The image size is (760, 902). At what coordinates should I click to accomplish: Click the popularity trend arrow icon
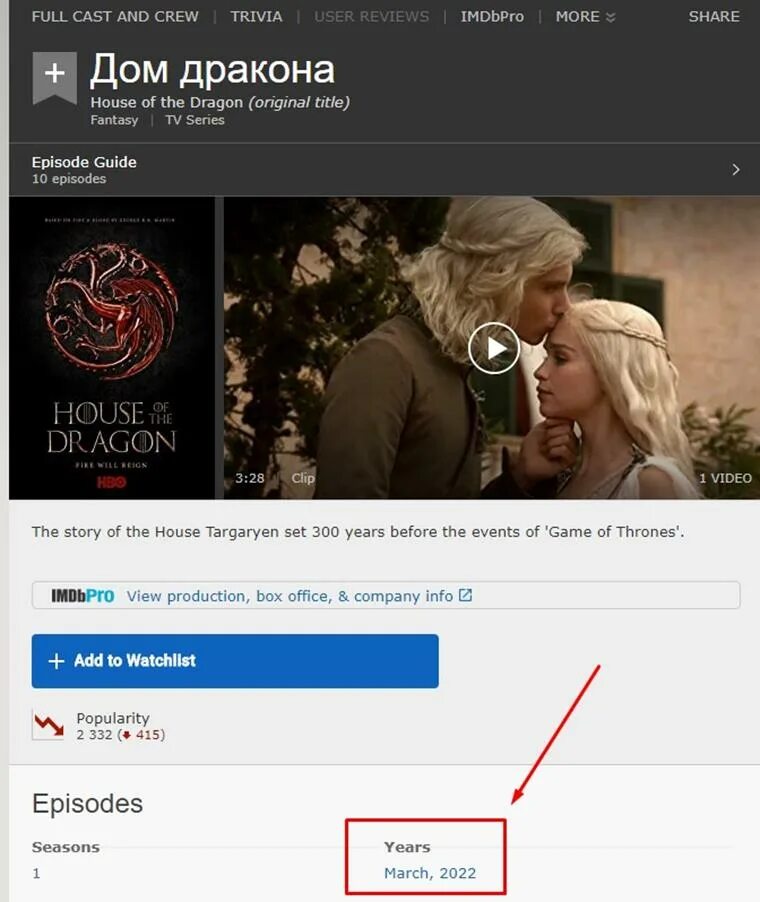[x=48, y=725]
